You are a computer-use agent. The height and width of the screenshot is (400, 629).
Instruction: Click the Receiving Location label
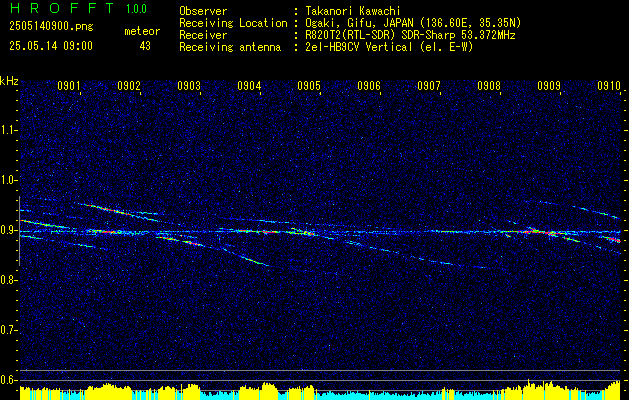[233, 23]
